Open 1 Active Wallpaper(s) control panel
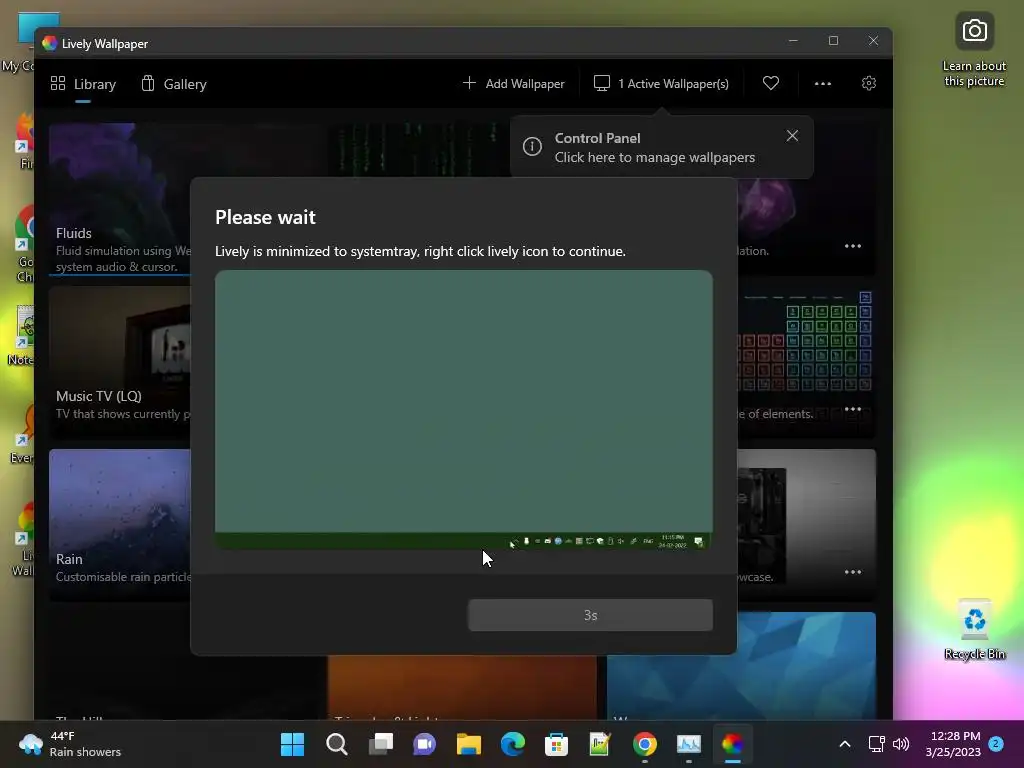Screen dimensions: 1024x768 (x=661, y=84)
